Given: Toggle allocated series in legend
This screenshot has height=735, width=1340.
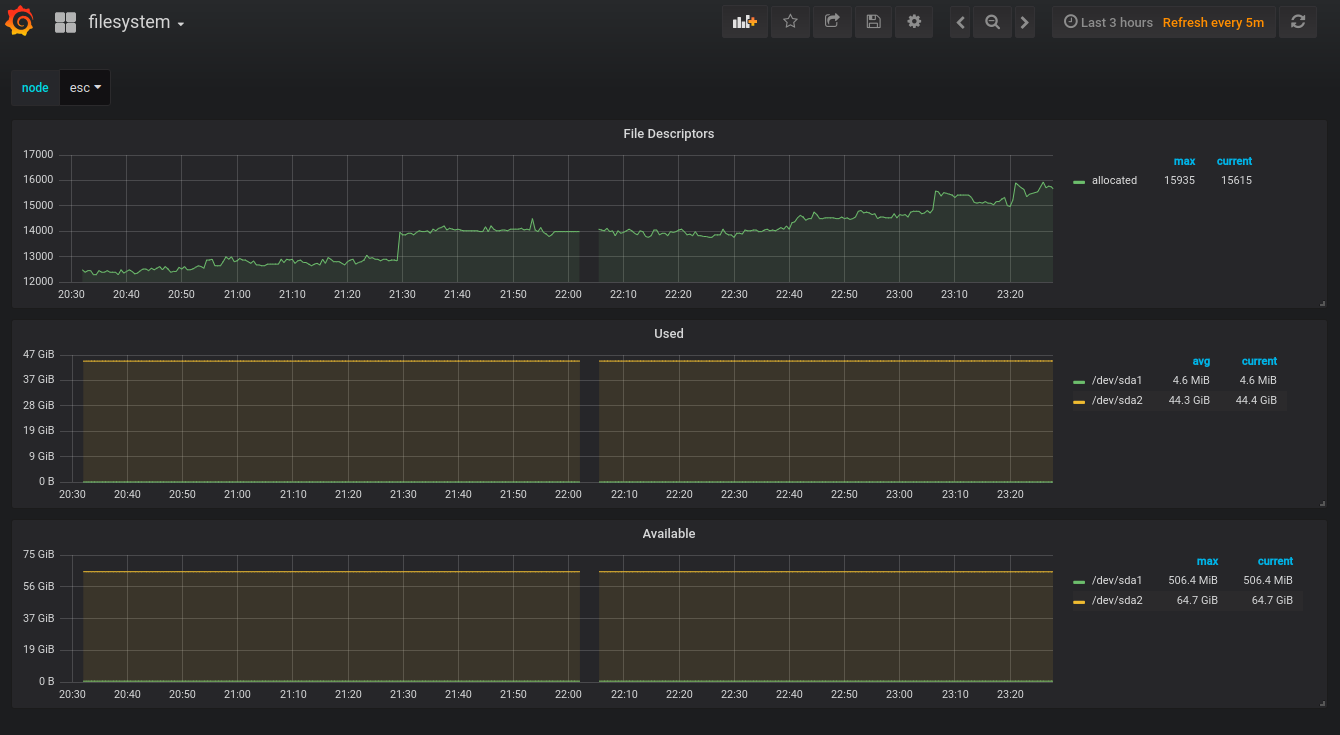Looking at the screenshot, I should pos(1113,181).
